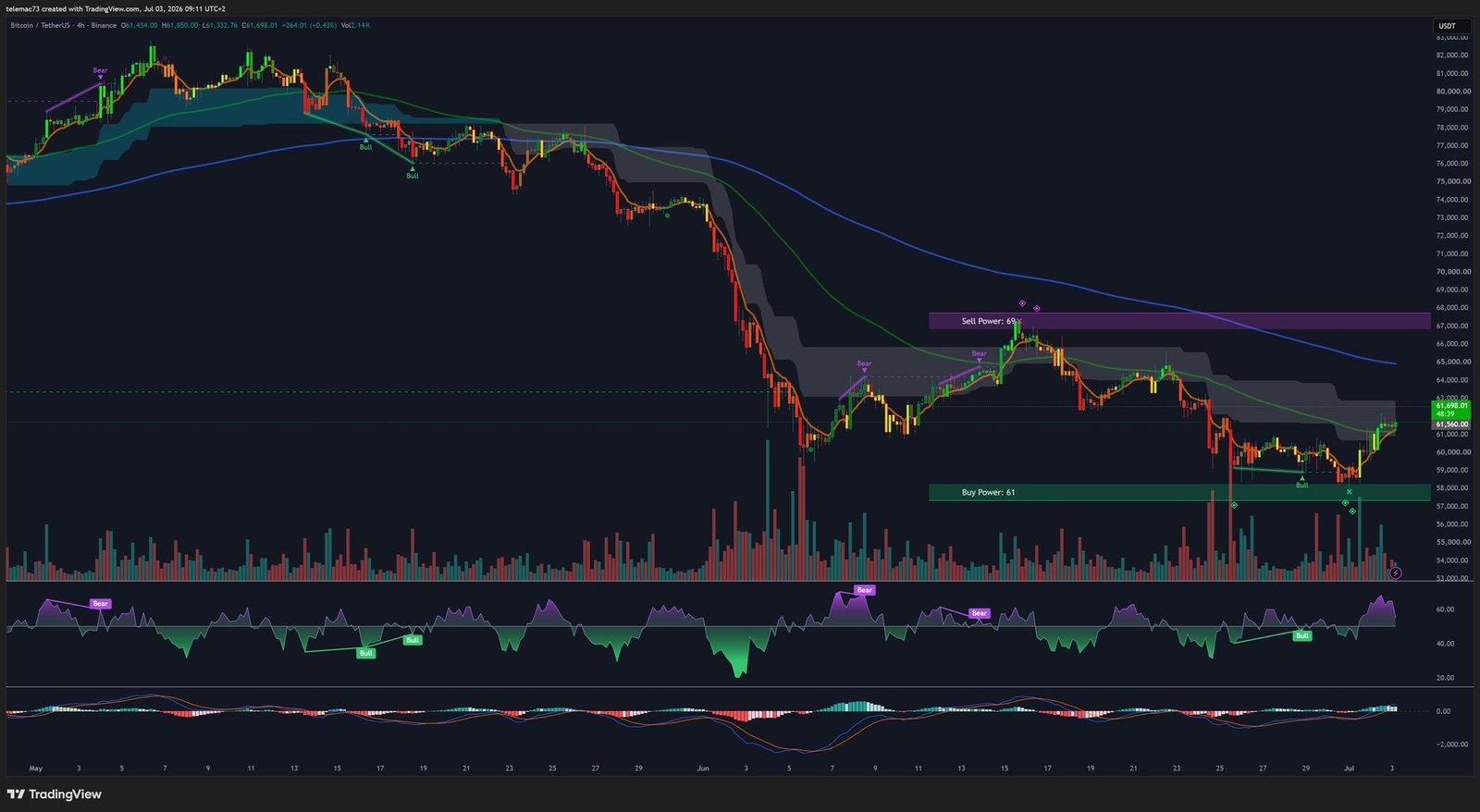
Task: Select the Sell Power: 69 purple zone label
Action: tap(988, 321)
